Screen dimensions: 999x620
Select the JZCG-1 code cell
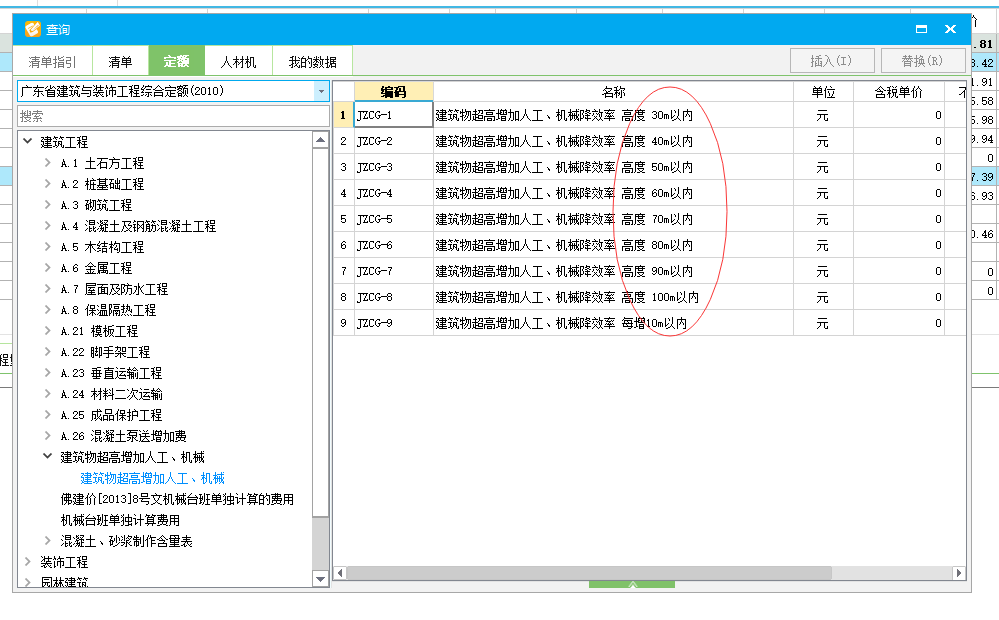tap(393, 115)
